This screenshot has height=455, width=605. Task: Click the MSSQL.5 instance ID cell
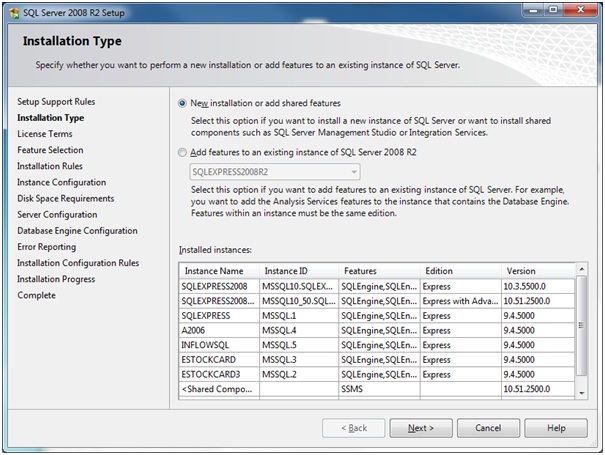coord(299,345)
